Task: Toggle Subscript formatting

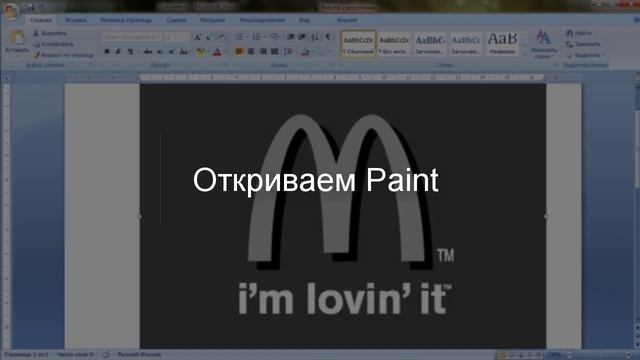Action: coord(160,52)
